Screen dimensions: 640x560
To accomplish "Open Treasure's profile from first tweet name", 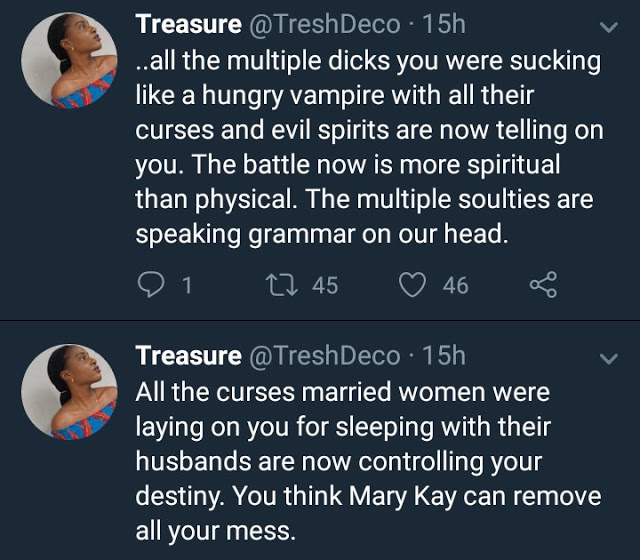I will (x=188, y=22).
